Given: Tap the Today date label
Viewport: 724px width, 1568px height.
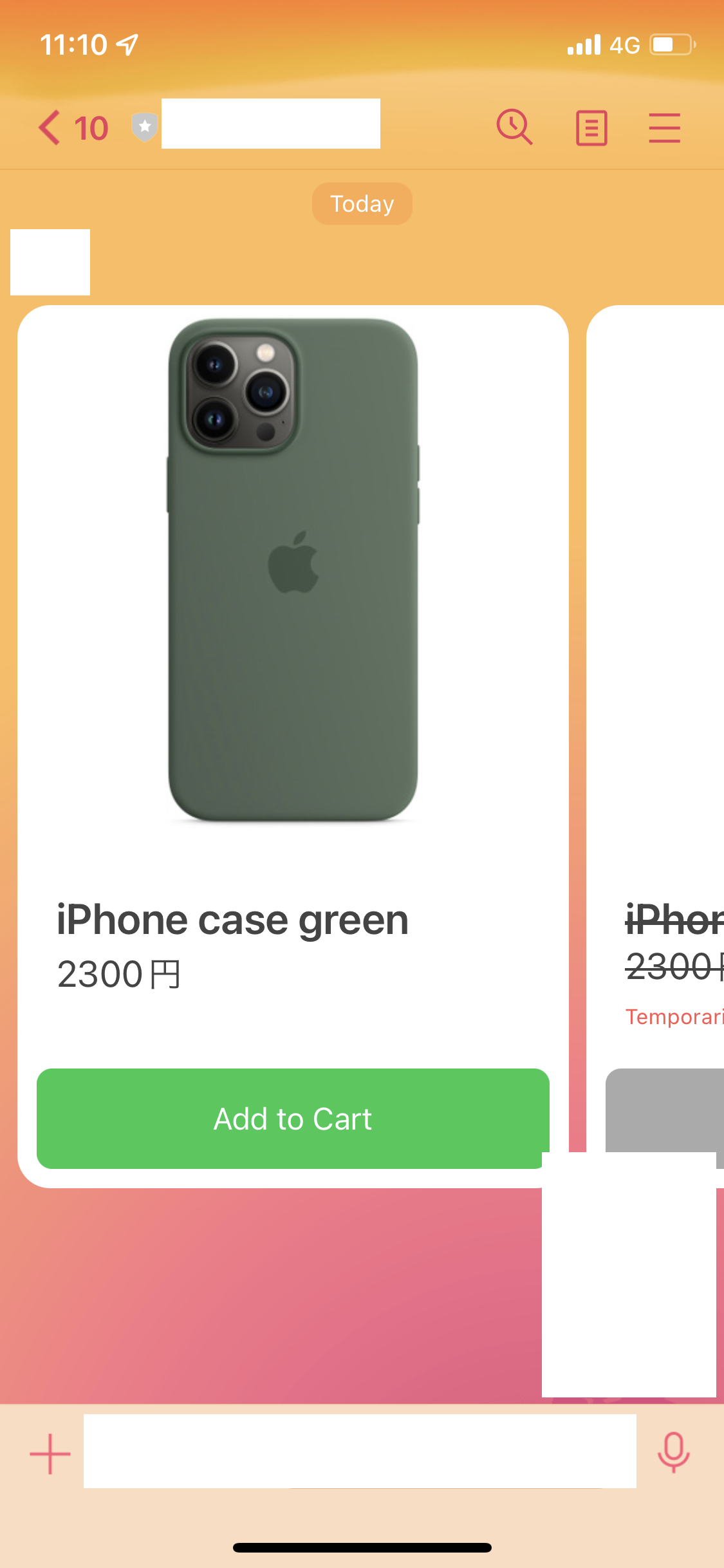Looking at the screenshot, I should click(x=362, y=204).
